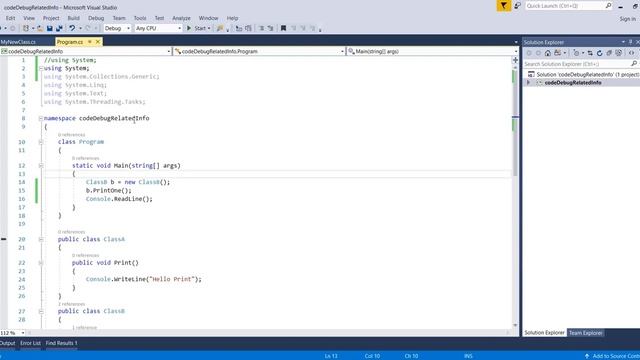Click the Find in Files icon

pyautogui.click(x=220, y=28)
